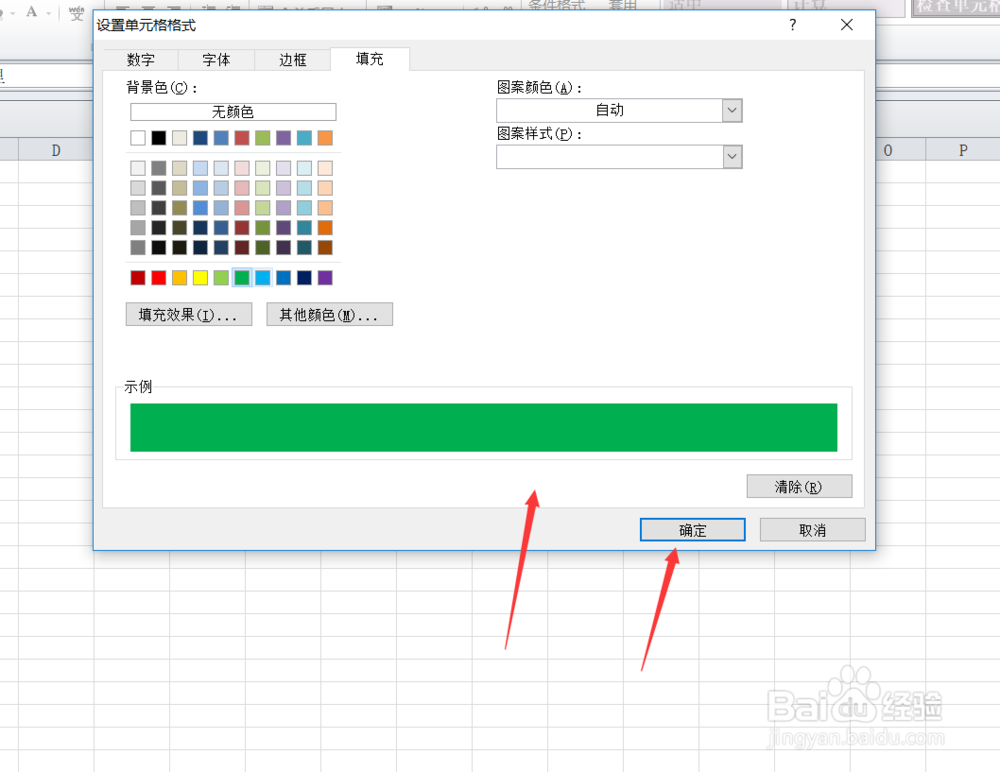
Task: Click the phonetic guide 文 icon in ribbon
Action: [x=77, y=13]
